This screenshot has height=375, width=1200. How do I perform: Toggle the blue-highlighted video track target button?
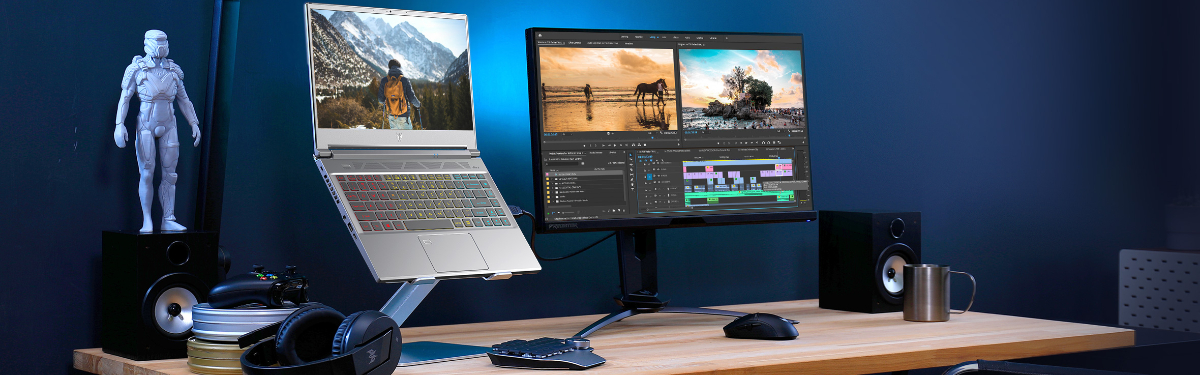point(649,177)
